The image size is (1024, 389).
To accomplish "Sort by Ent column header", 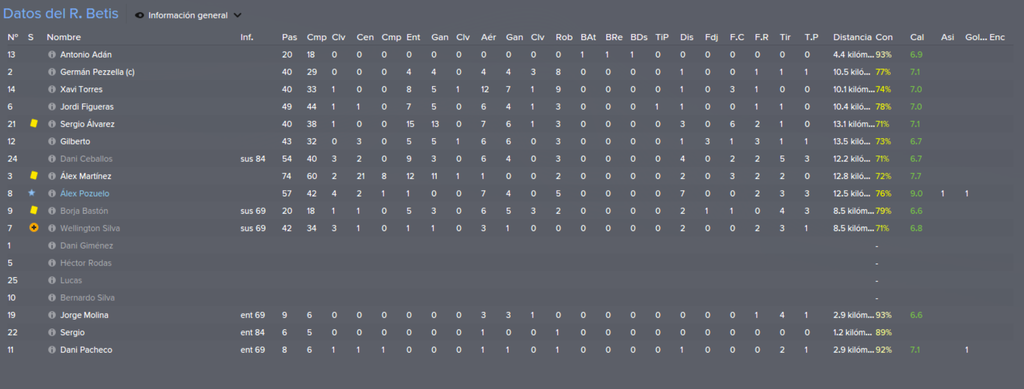I will pos(413,37).
